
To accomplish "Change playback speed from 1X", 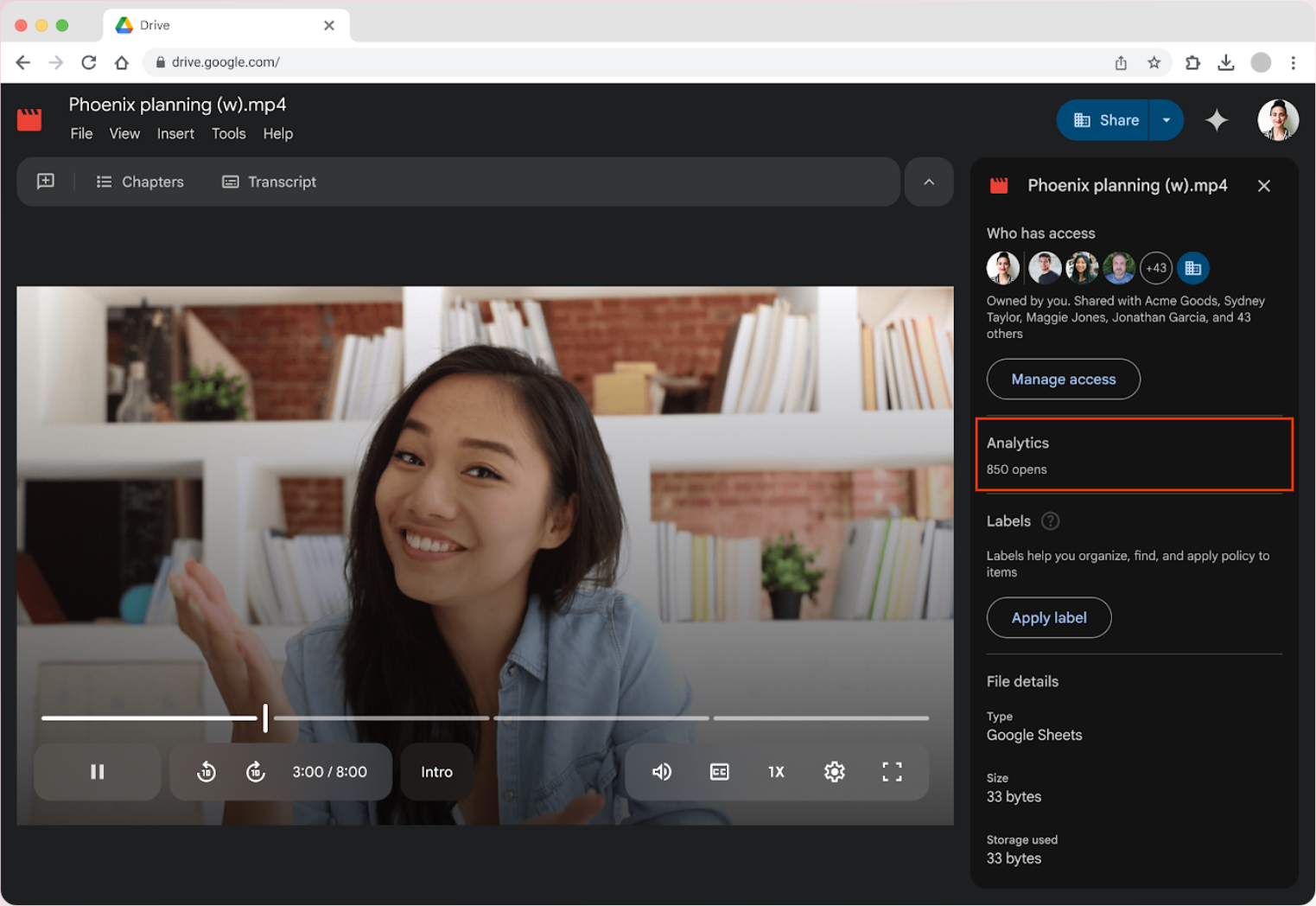I will click(x=775, y=771).
